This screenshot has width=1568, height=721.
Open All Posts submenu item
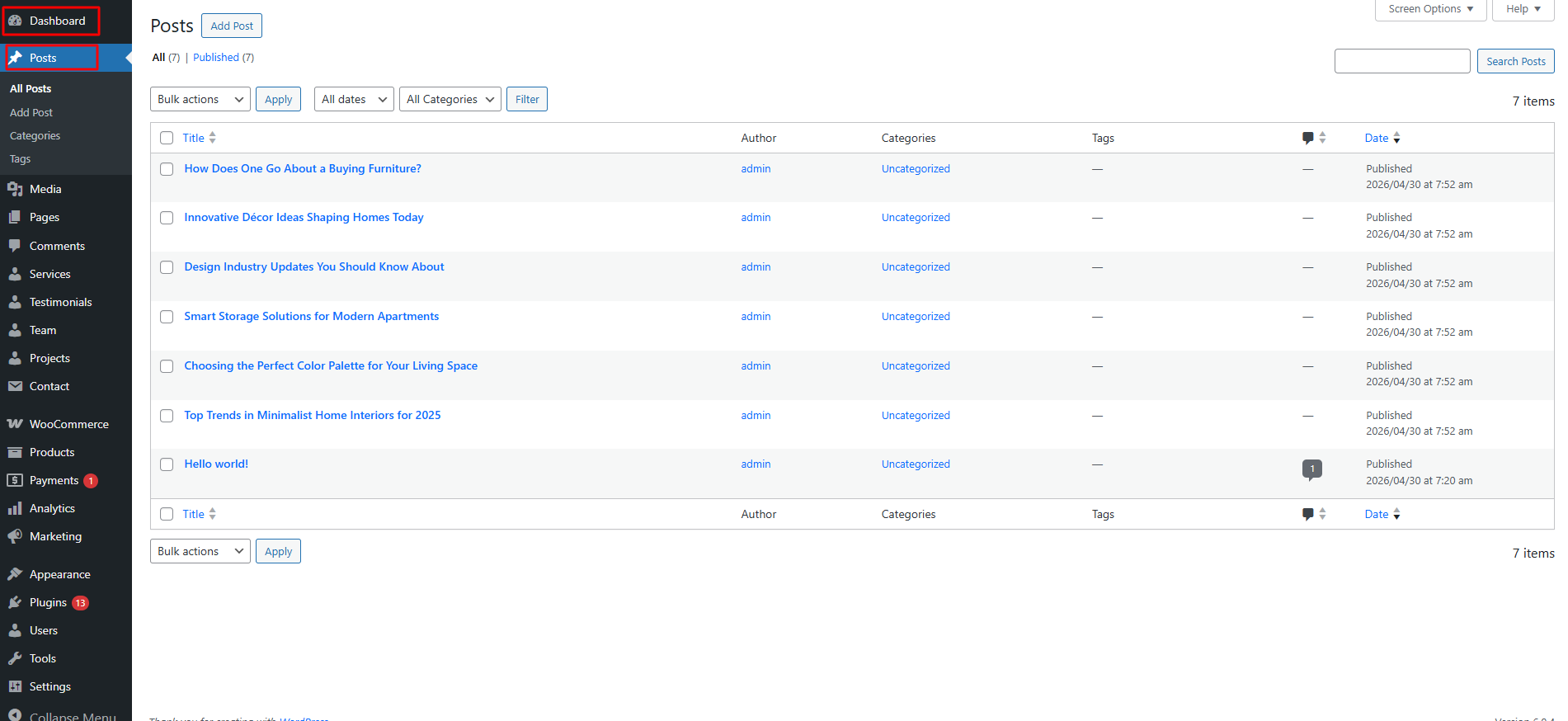31,88
